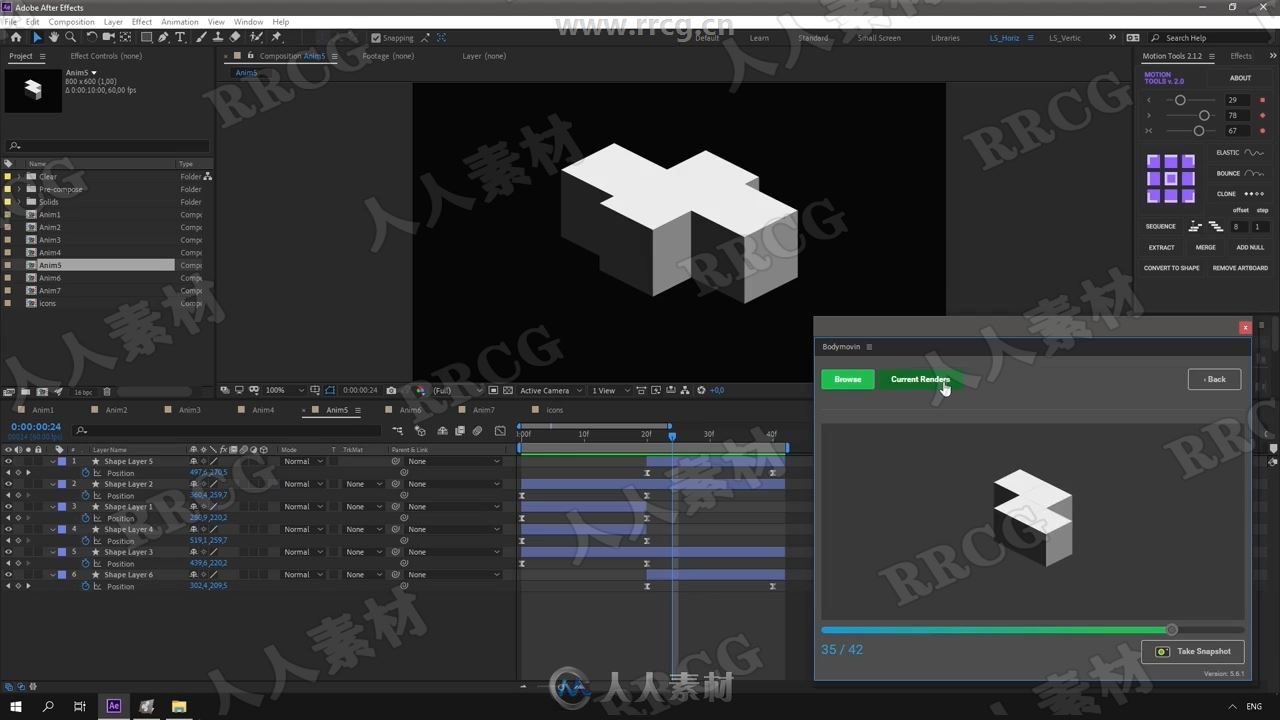Switch to the LS_Vertic workspace
The image size is (1280, 720).
tap(1065, 38)
